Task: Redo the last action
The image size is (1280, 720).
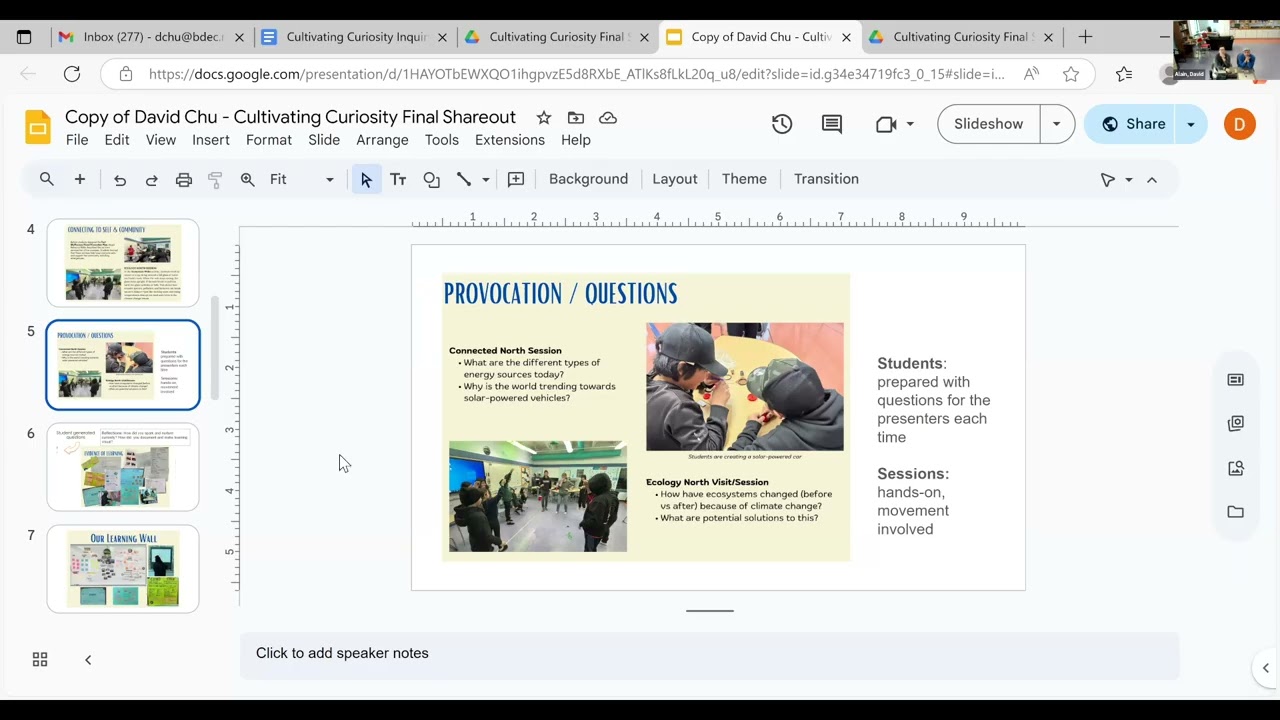Action: pos(152,180)
